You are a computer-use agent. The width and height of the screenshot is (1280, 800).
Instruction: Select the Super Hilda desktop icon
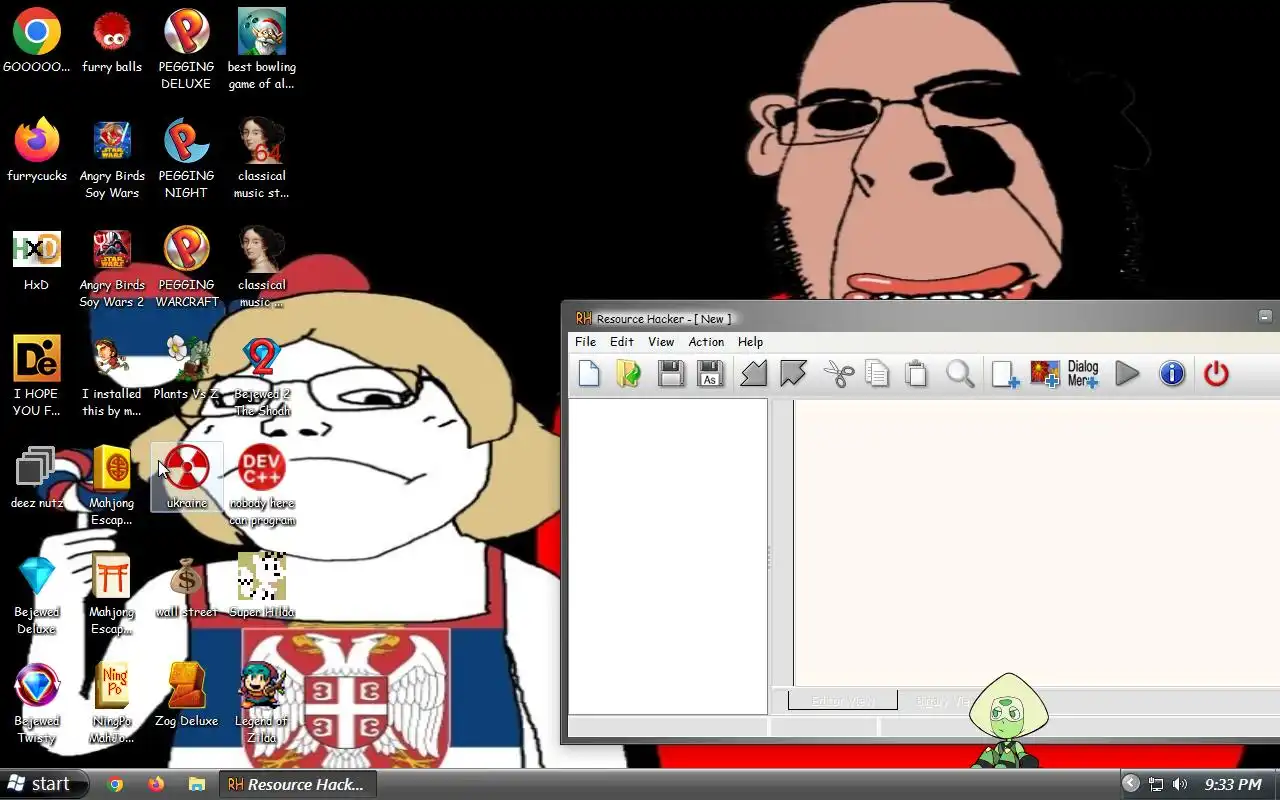pos(262,587)
